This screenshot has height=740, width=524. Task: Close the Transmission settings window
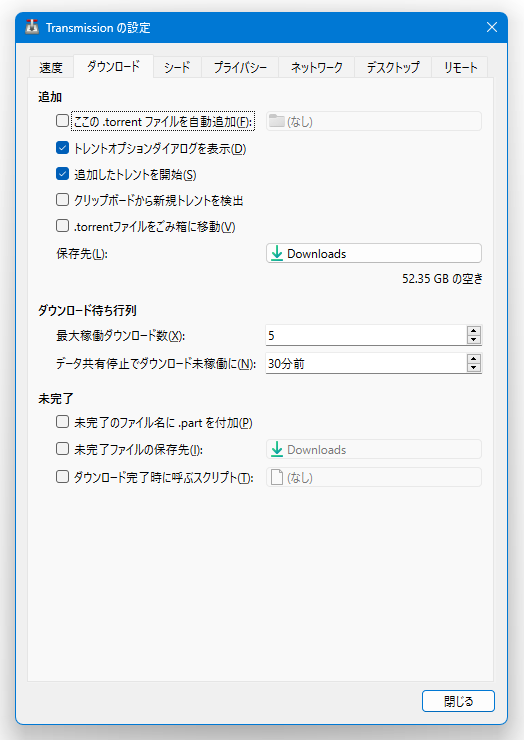point(492,27)
